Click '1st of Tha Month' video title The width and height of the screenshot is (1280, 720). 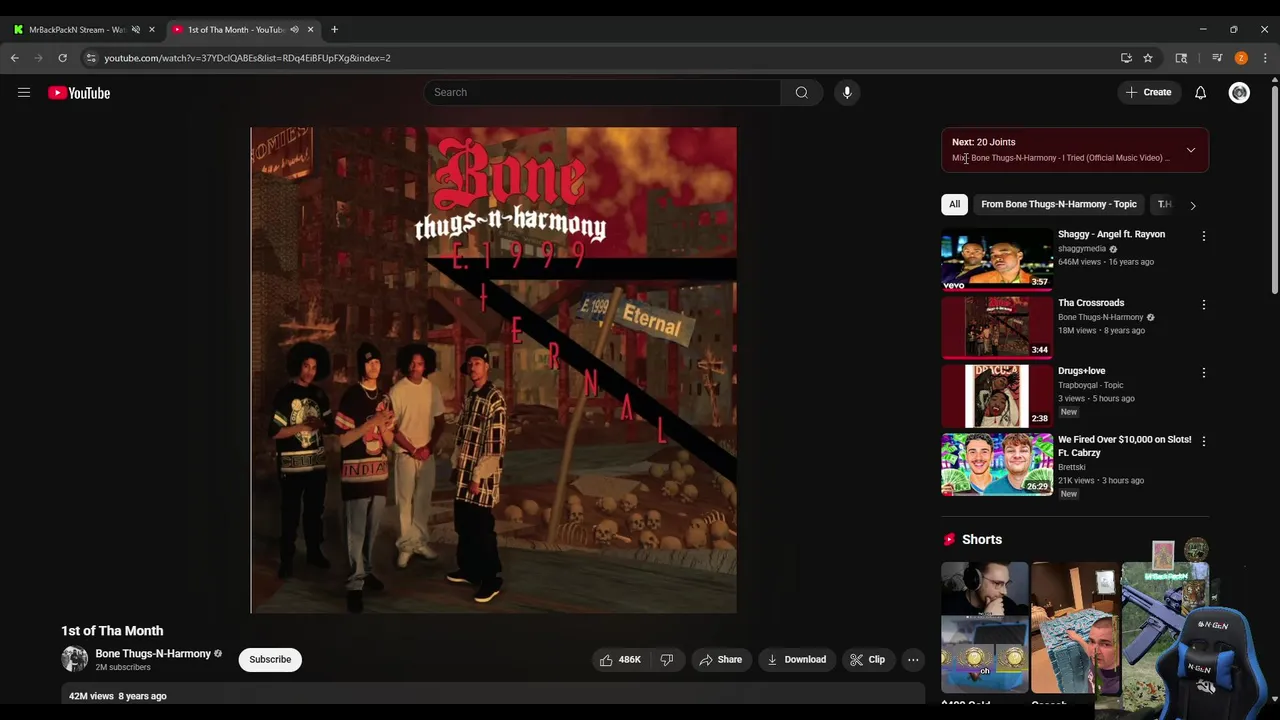click(112, 631)
